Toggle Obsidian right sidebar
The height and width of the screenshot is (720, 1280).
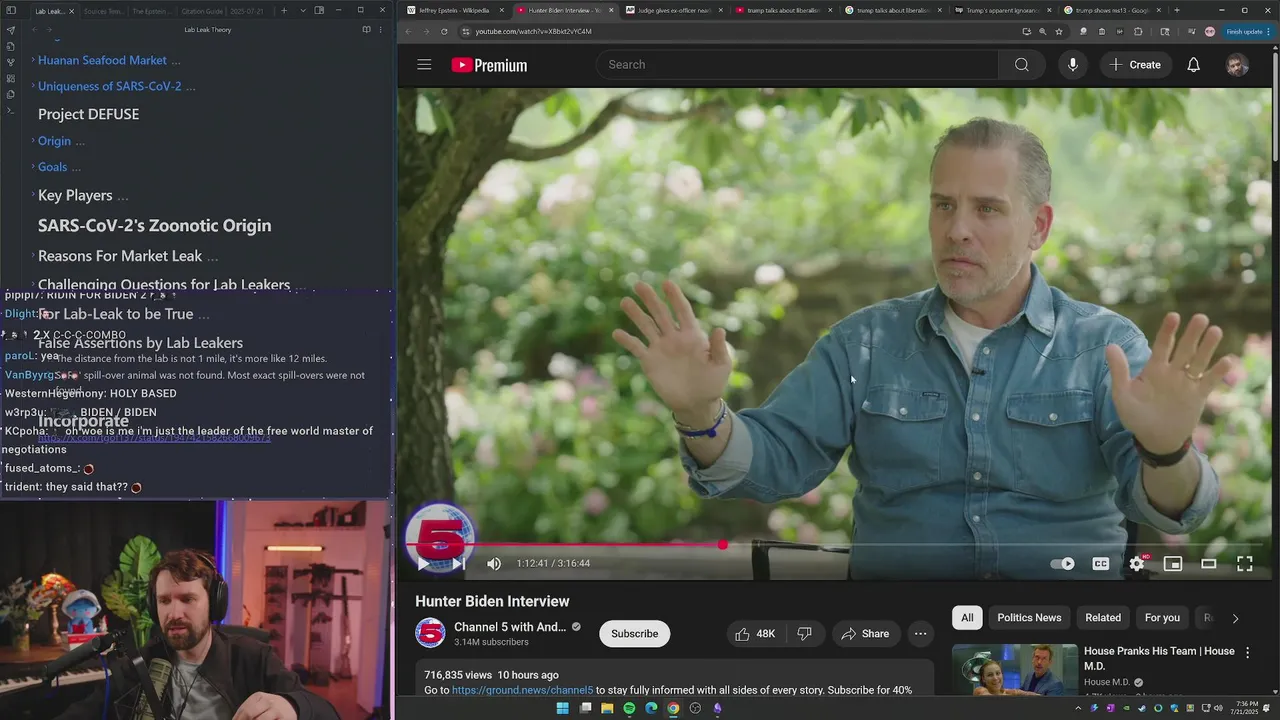(x=319, y=11)
